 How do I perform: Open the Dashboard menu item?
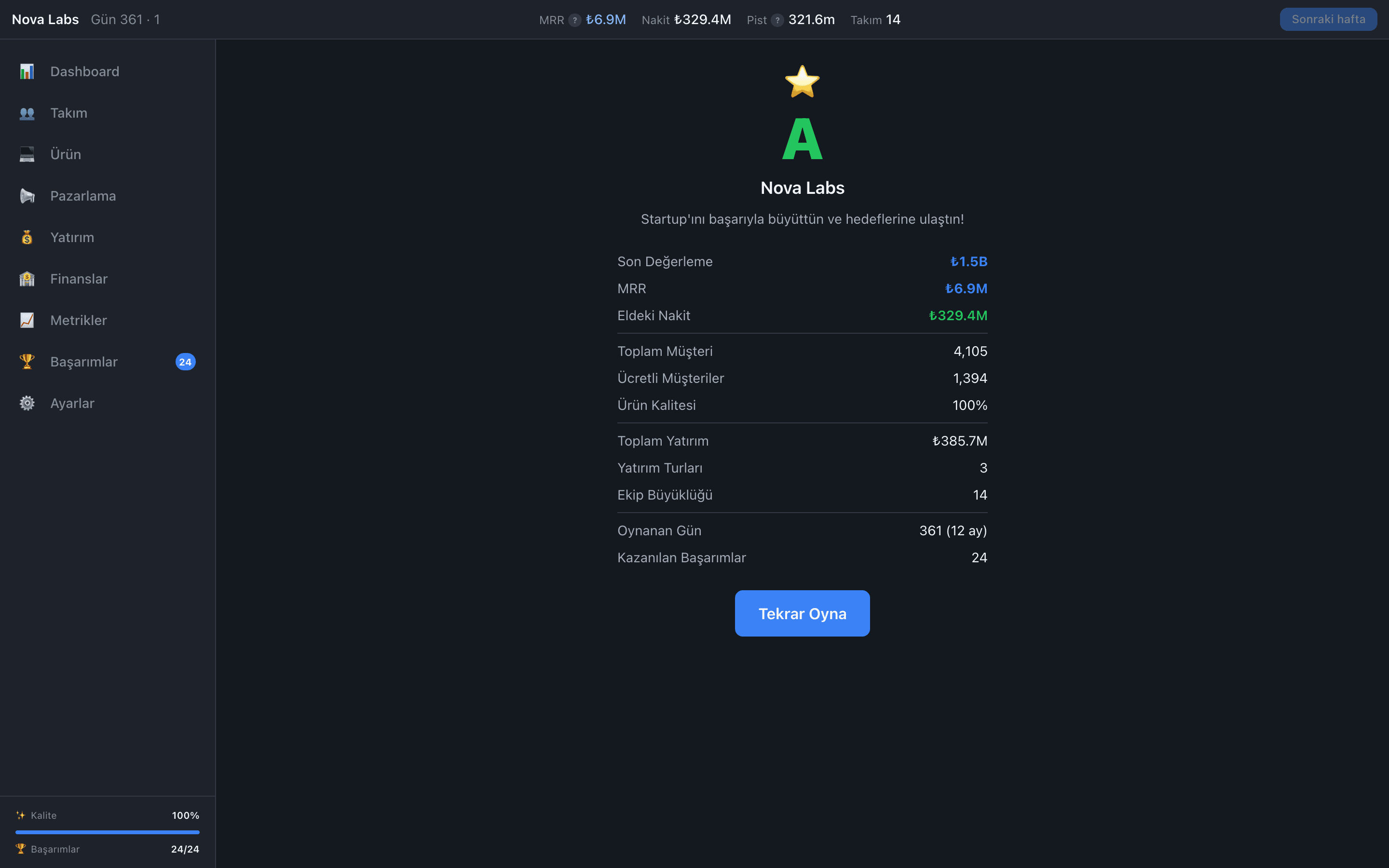pyautogui.click(x=108, y=72)
